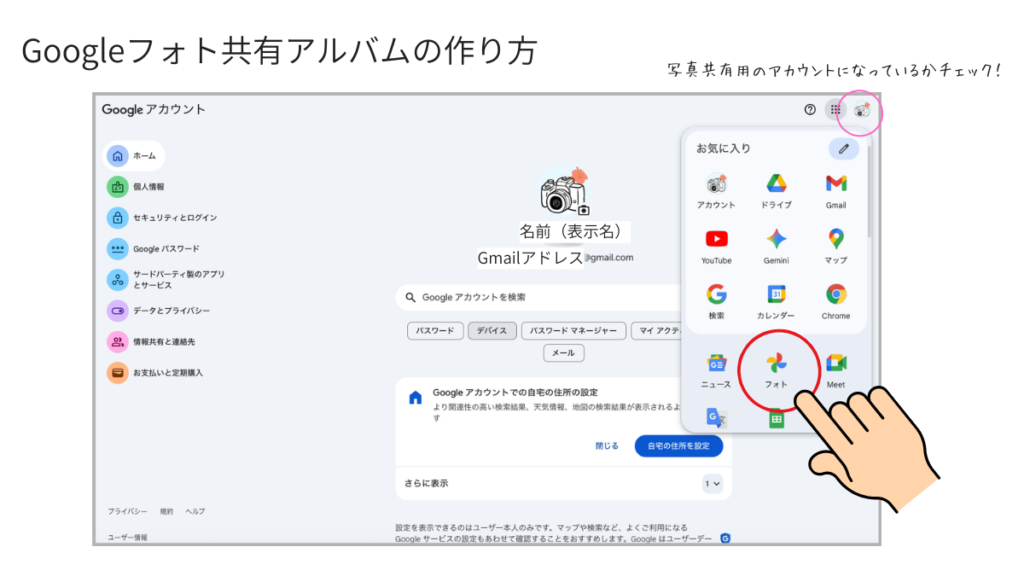Open the プライバシー link in the footer
The image size is (1024, 576).
coord(126,510)
